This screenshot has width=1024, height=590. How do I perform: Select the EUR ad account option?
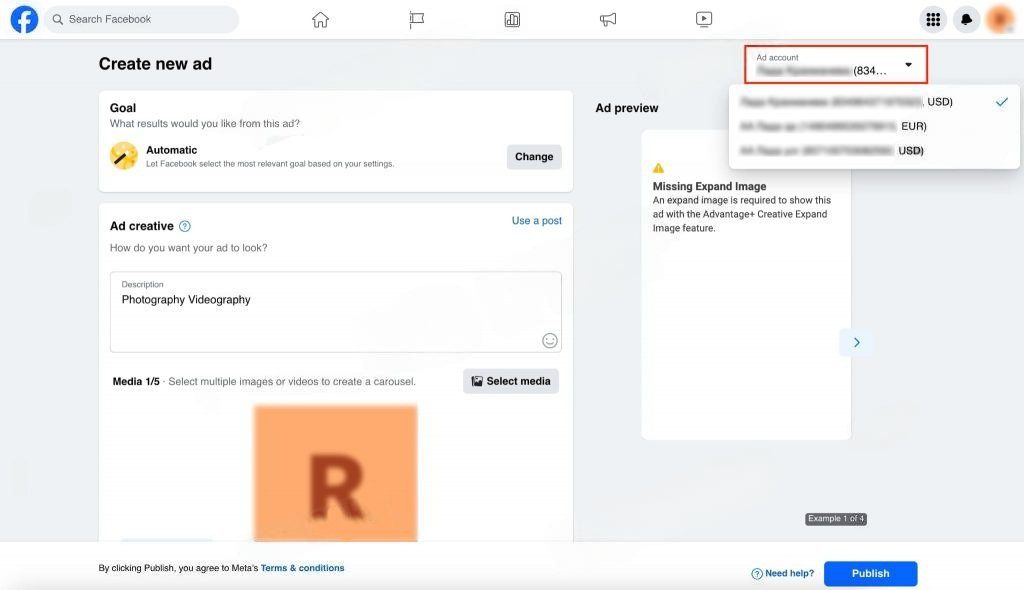(x=874, y=126)
